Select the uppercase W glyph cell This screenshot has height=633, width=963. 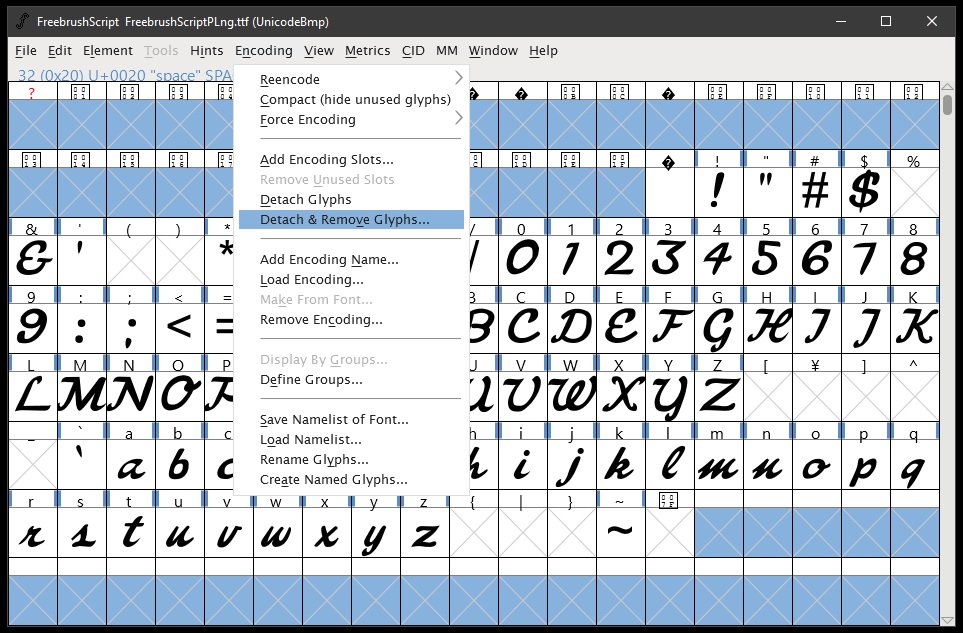coord(572,397)
